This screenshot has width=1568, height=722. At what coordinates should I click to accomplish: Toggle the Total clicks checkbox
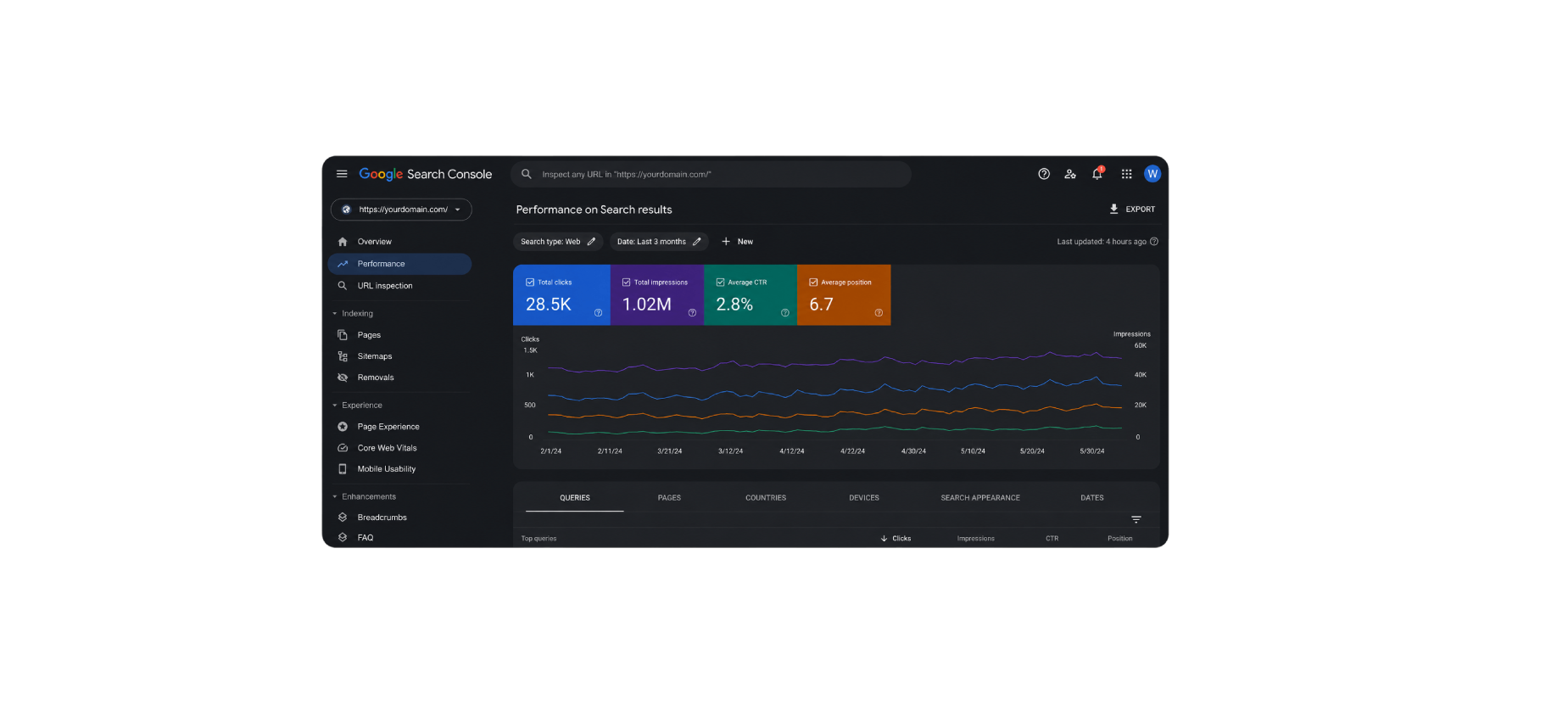(x=530, y=283)
